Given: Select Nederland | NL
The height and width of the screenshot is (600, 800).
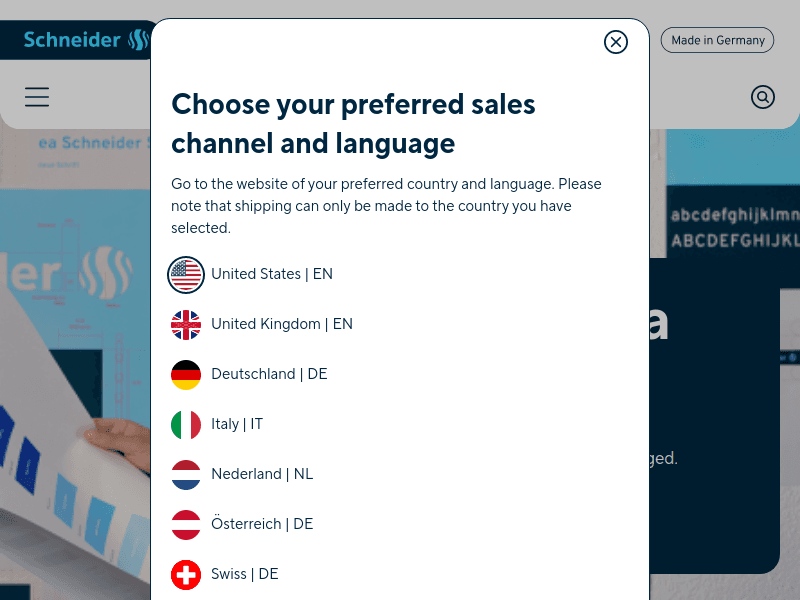Looking at the screenshot, I should [x=262, y=474].
